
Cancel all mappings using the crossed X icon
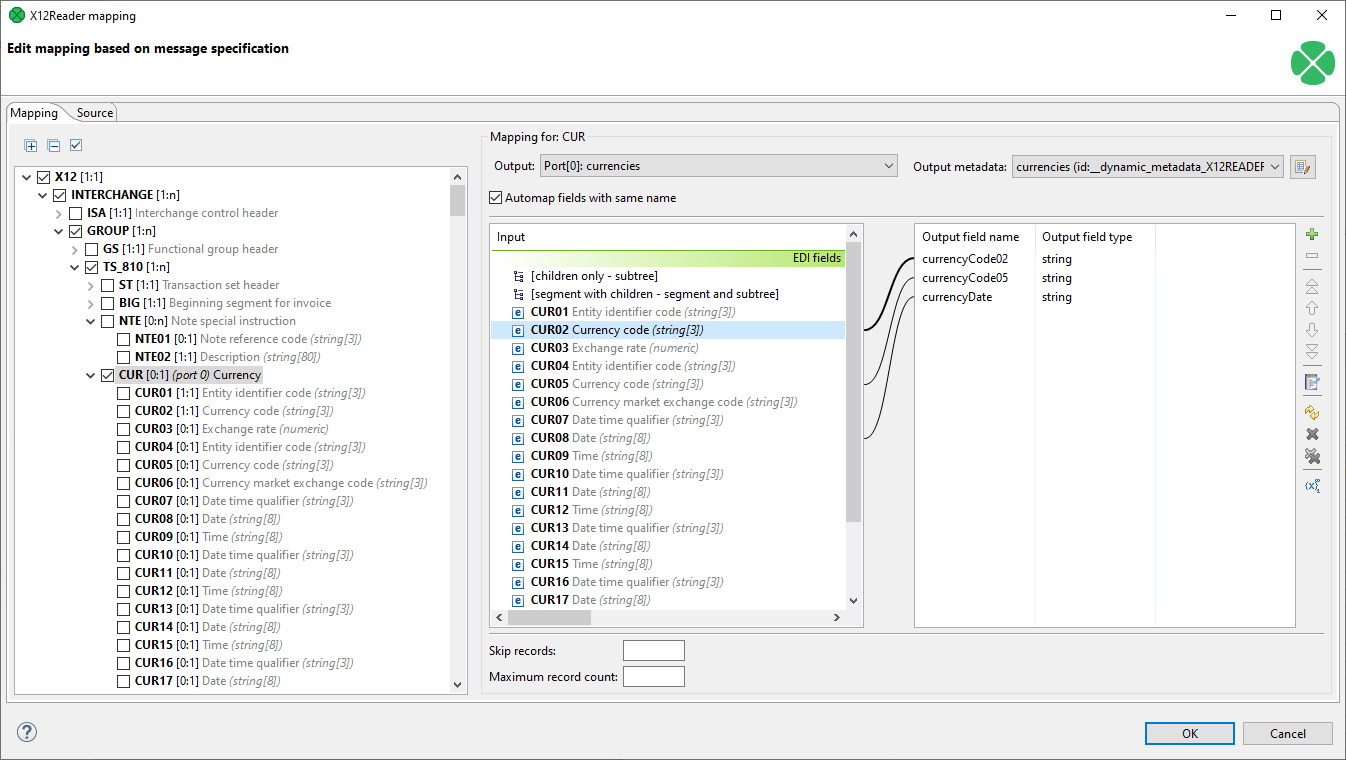(x=1311, y=456)
